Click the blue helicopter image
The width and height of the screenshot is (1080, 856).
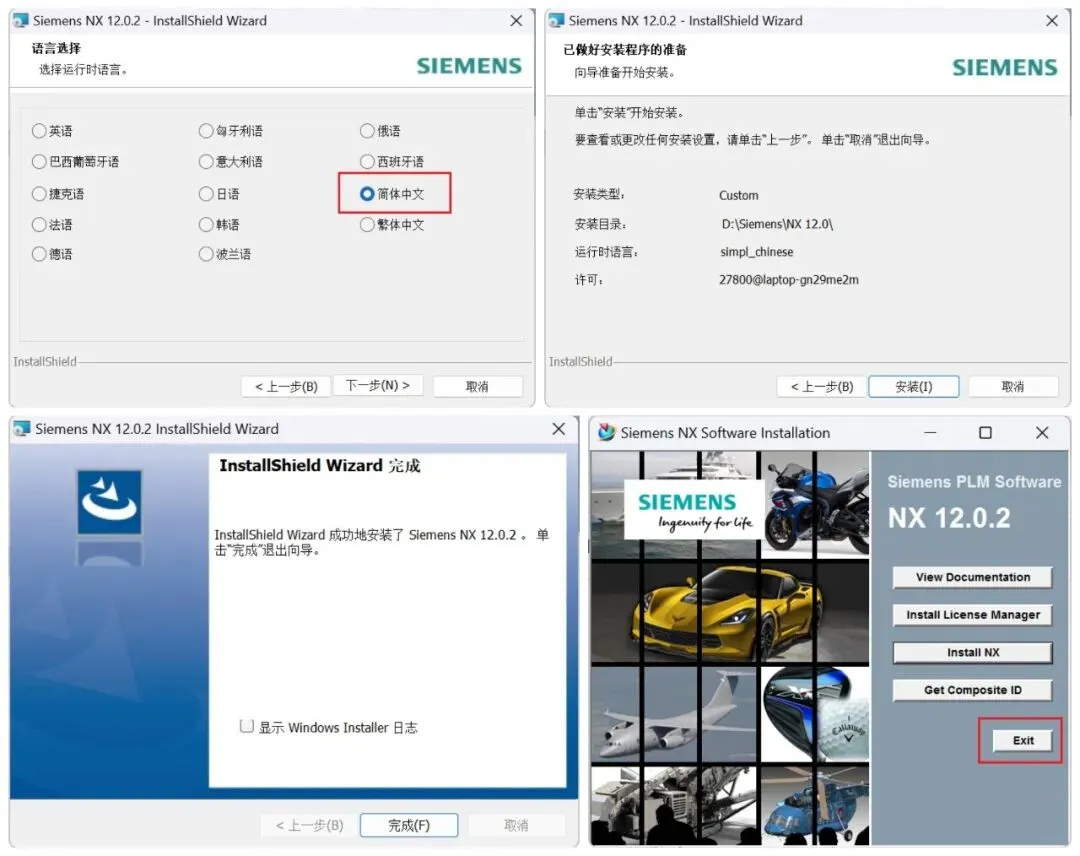816,806
